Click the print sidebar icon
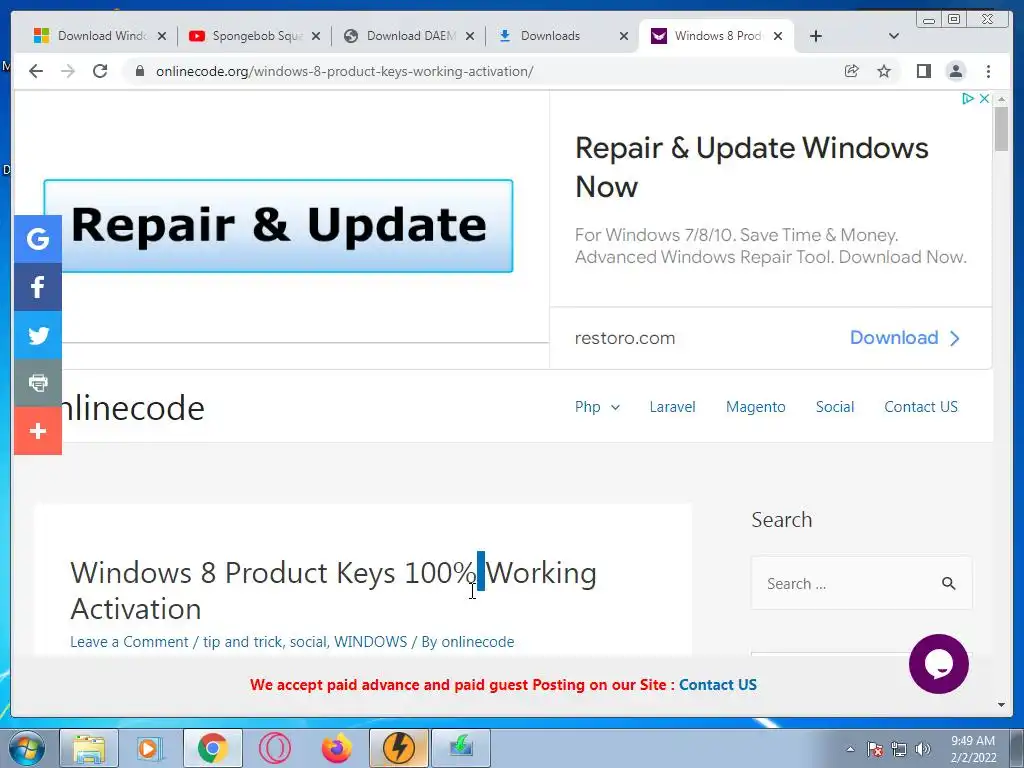The height and width of the screenshot is (768, 1024). (38, 383)
